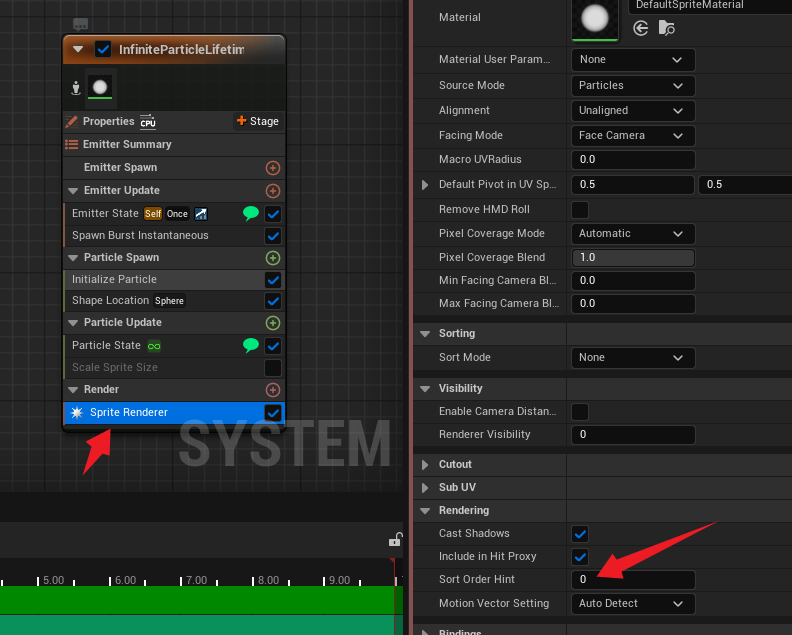Click the Stage button

coord(257,121)
